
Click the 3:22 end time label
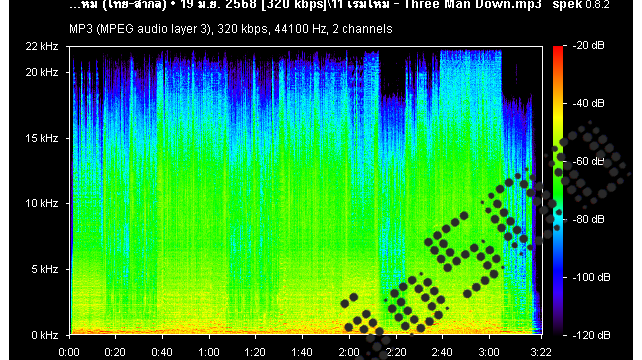click(x=541, y=352)
